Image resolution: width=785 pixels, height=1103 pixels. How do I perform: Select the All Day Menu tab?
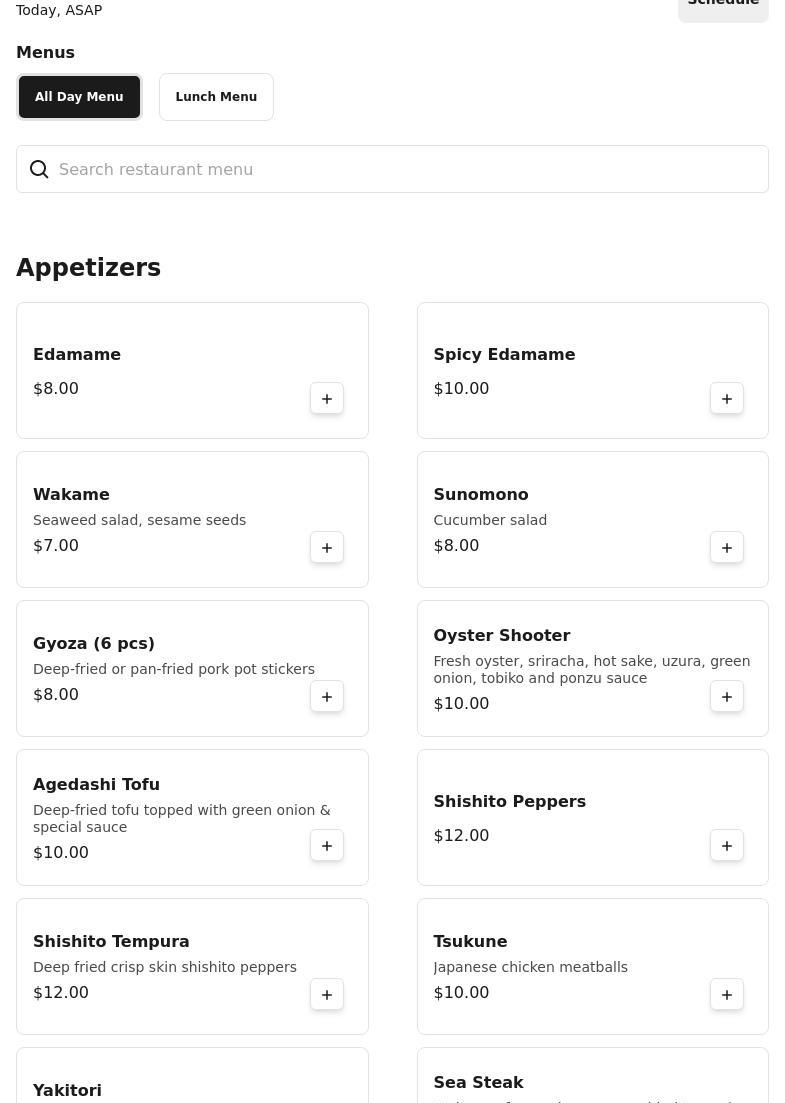(79, 97)
